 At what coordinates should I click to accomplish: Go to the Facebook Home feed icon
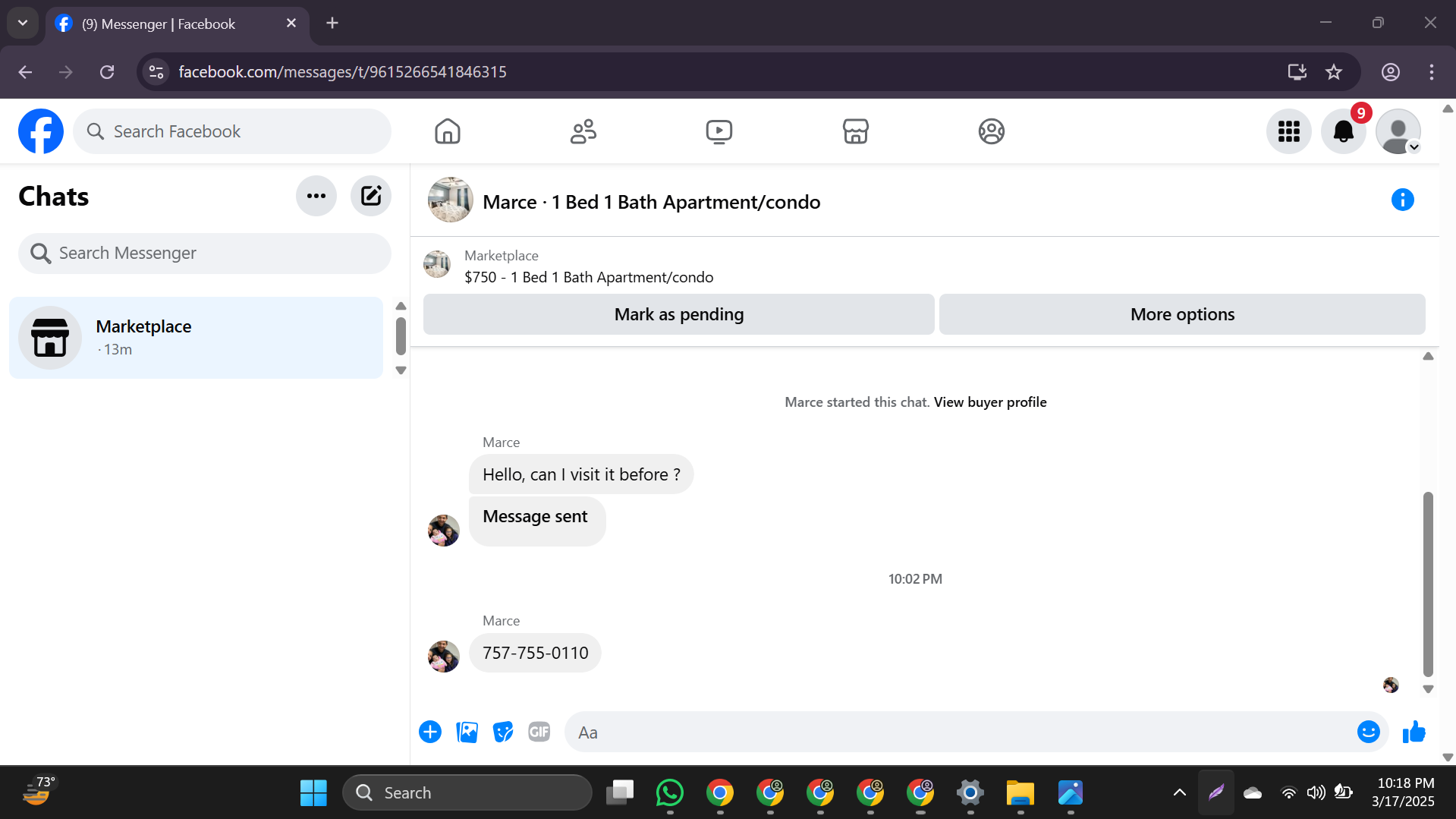[x=448, y=131]
